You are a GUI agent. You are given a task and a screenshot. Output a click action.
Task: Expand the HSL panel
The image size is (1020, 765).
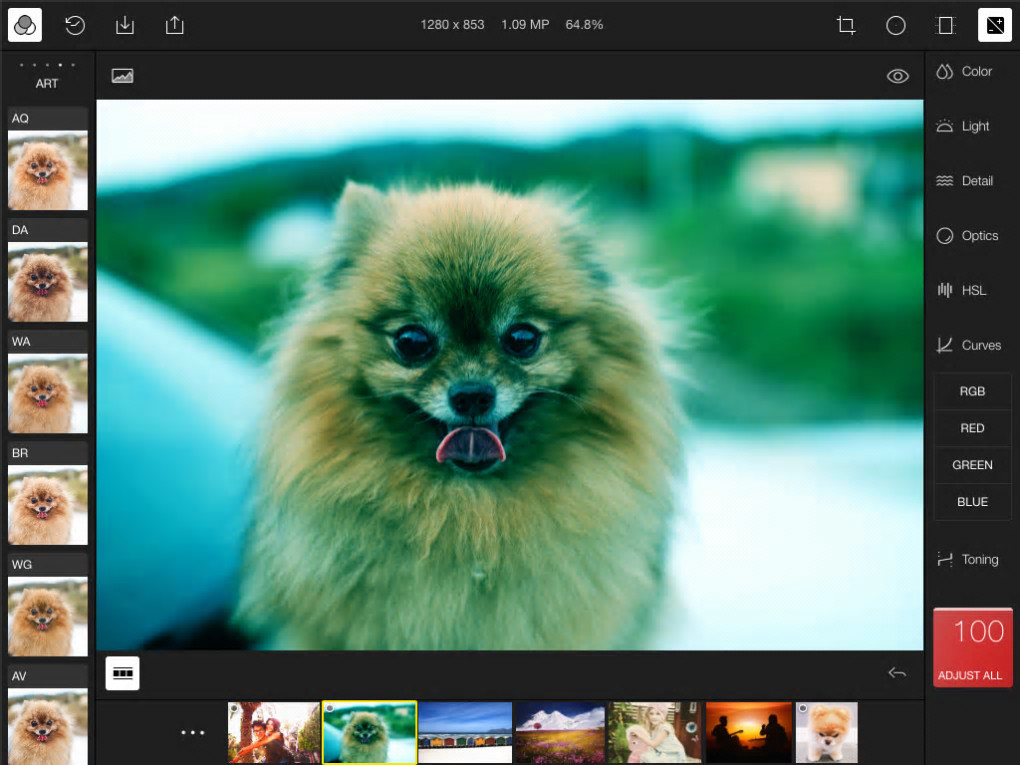point(961,290)
